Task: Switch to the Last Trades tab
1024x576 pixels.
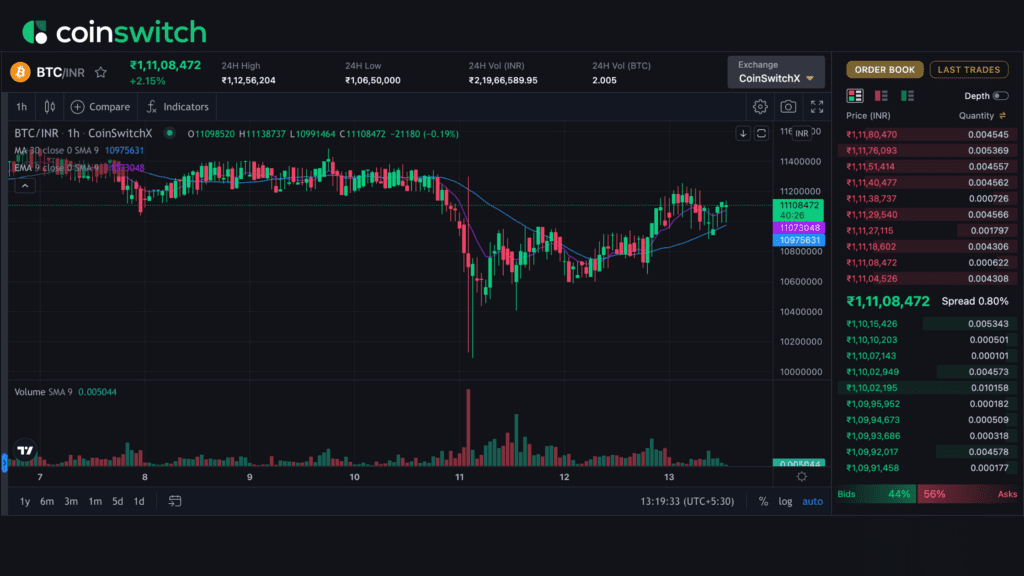Action: pyautogui.click(x=969, y=70)
